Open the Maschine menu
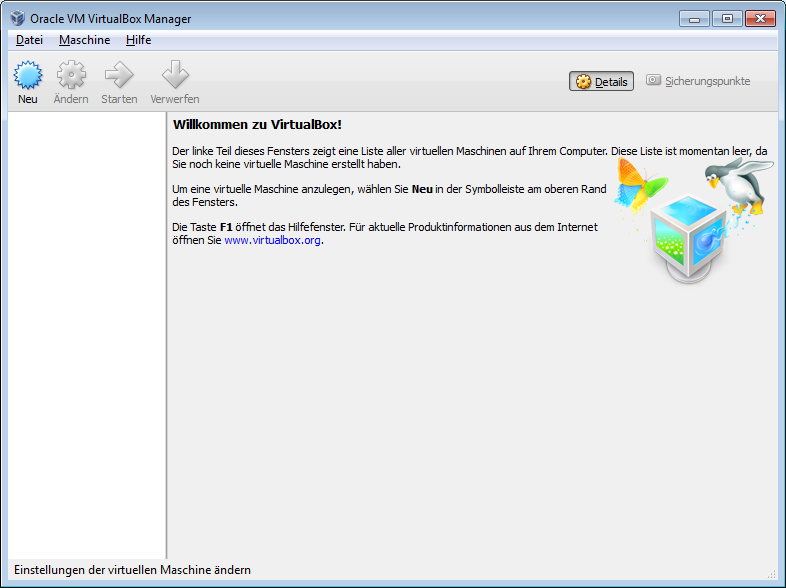 84,40
